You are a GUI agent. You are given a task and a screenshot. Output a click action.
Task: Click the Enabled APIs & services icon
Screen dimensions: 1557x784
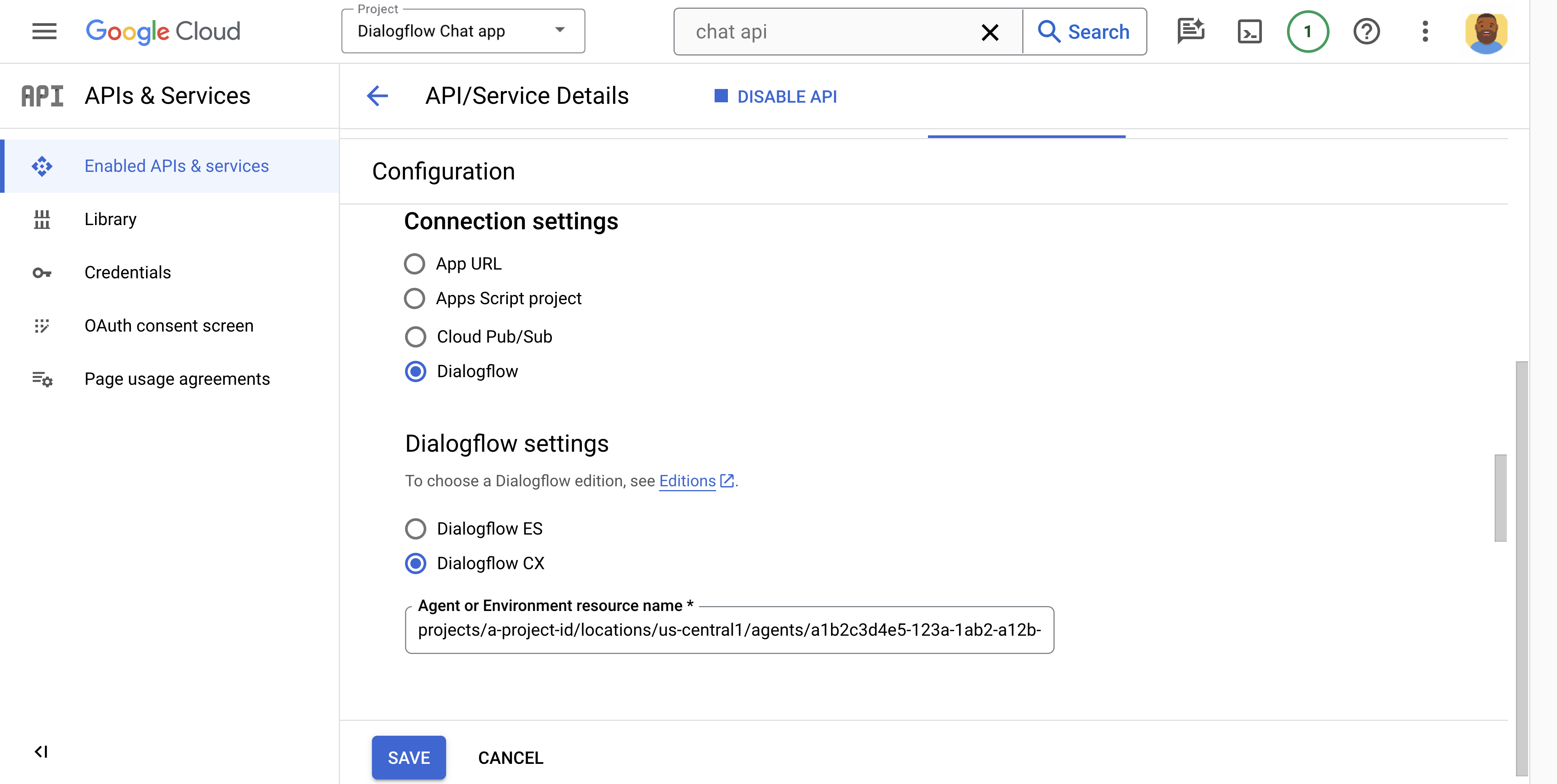coord(42,165)
